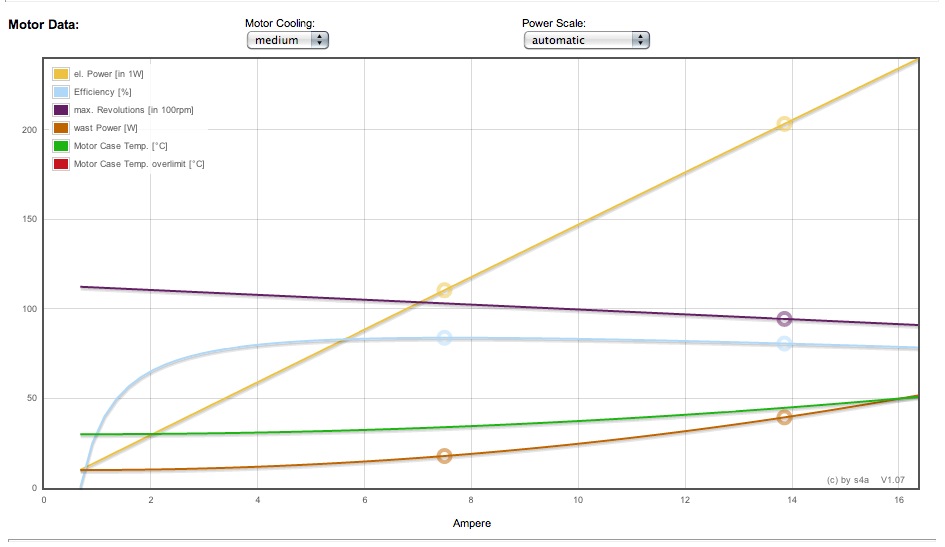Select purple revolutions marker near 14 Ampere
Screen dimensions: 945x547
[x=784, y=319]
